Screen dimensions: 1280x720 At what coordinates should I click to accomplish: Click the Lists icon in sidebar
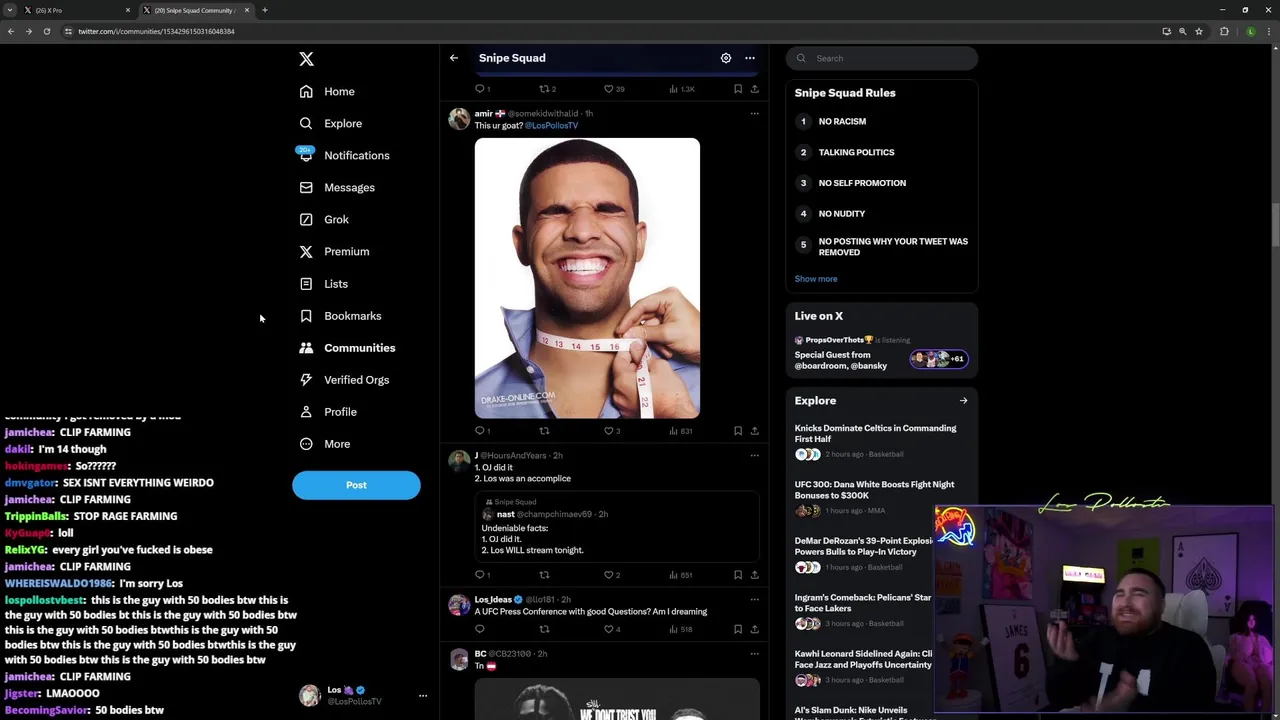point(306,284)
